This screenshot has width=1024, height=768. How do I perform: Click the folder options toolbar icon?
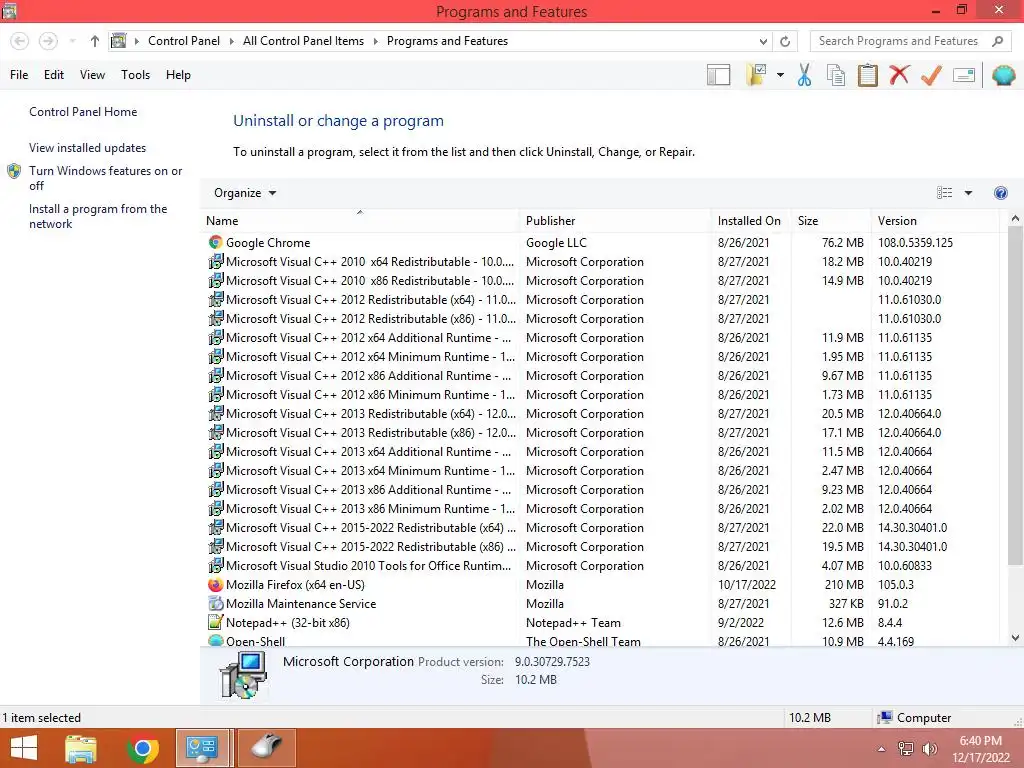point(756,75)
